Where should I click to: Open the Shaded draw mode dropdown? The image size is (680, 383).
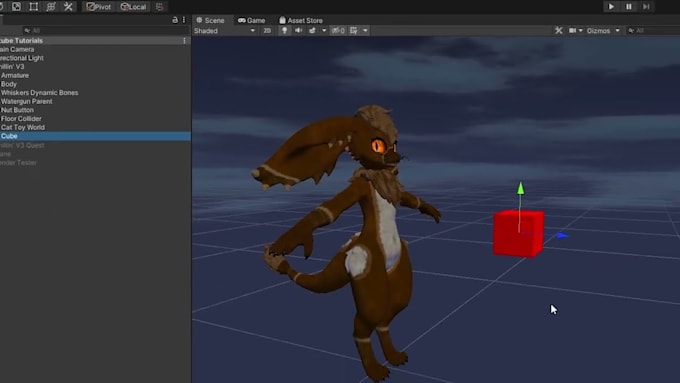pos(225,30)
